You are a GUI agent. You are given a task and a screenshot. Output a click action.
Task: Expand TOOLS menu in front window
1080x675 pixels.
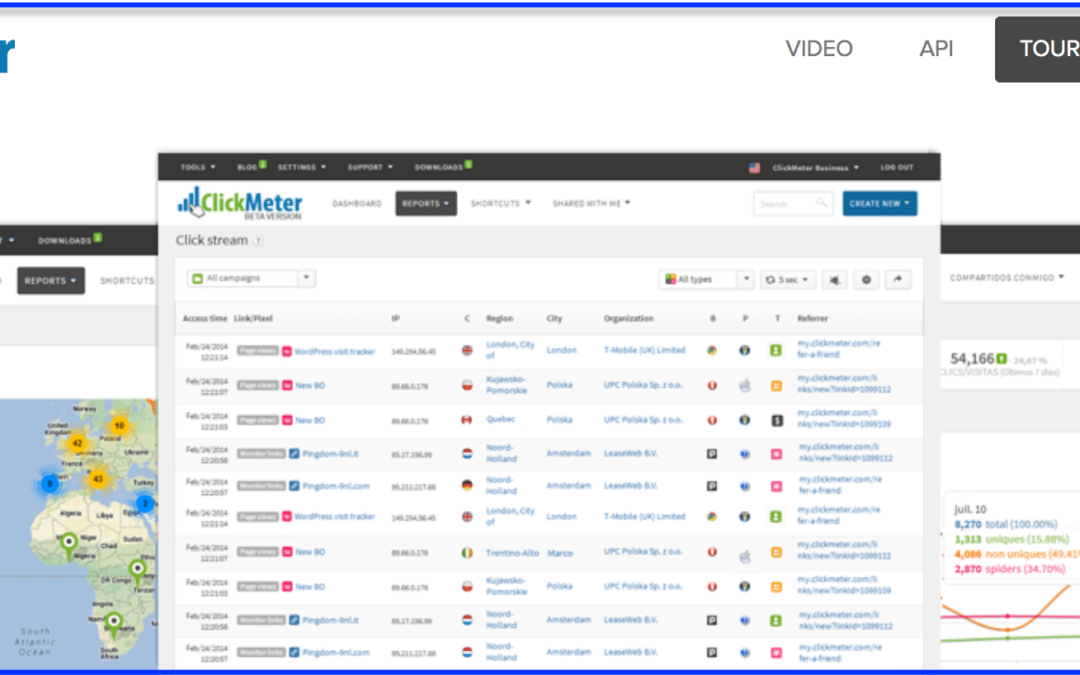[x=198, y=167]
